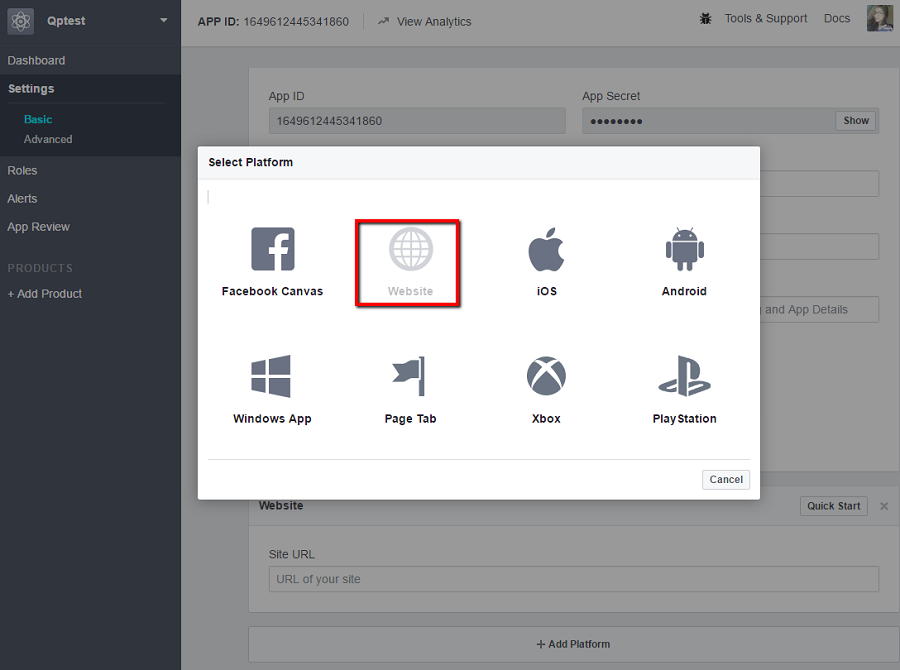Cancel the Select Platform dialog
The width and height of the screenshot is (900, 670).
[x=726, y=479]
